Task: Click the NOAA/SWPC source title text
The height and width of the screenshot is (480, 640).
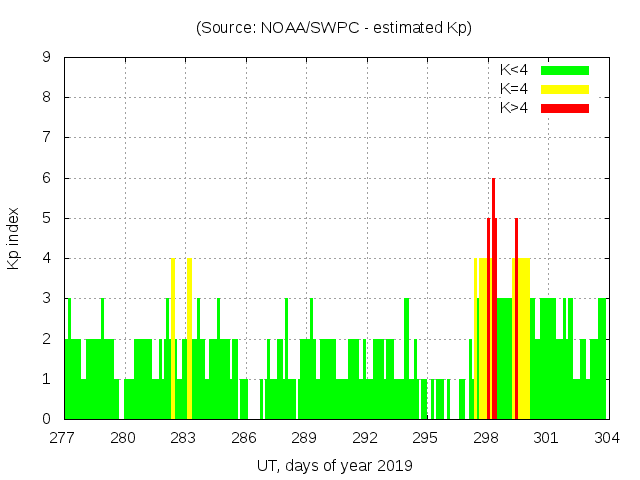Action: click(333, 28)
